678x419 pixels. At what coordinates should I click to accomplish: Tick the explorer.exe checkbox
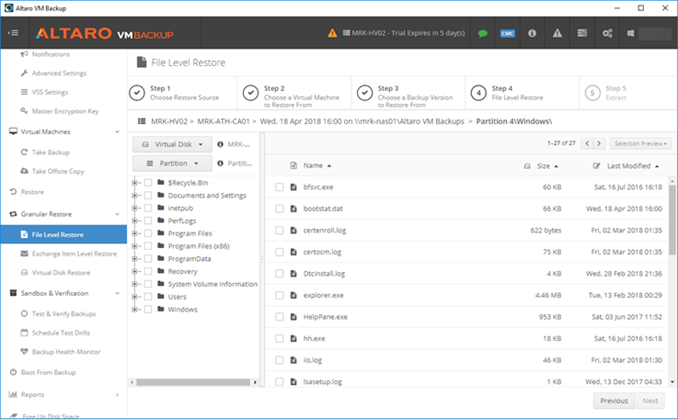pos(279,295)
